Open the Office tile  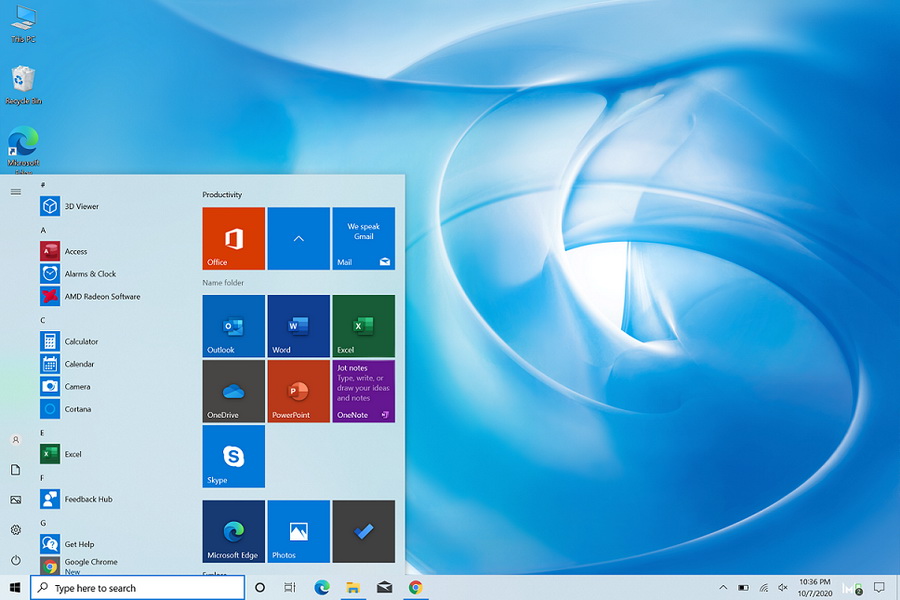click(x=233, y=238)
